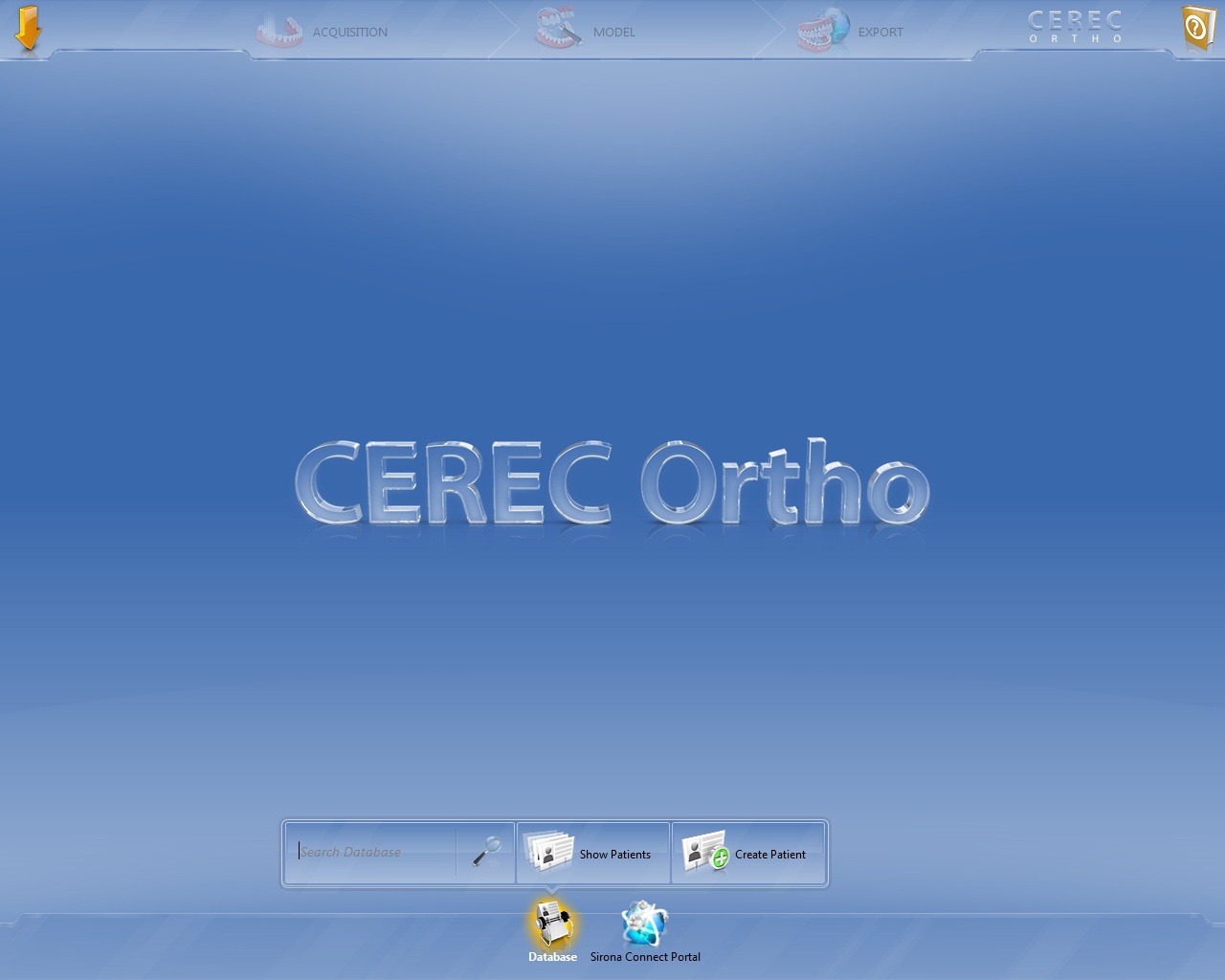Screen dimensions: 1225x980
Task: Click the Model phase jaw icon
Action: click(x=558, y=31)
